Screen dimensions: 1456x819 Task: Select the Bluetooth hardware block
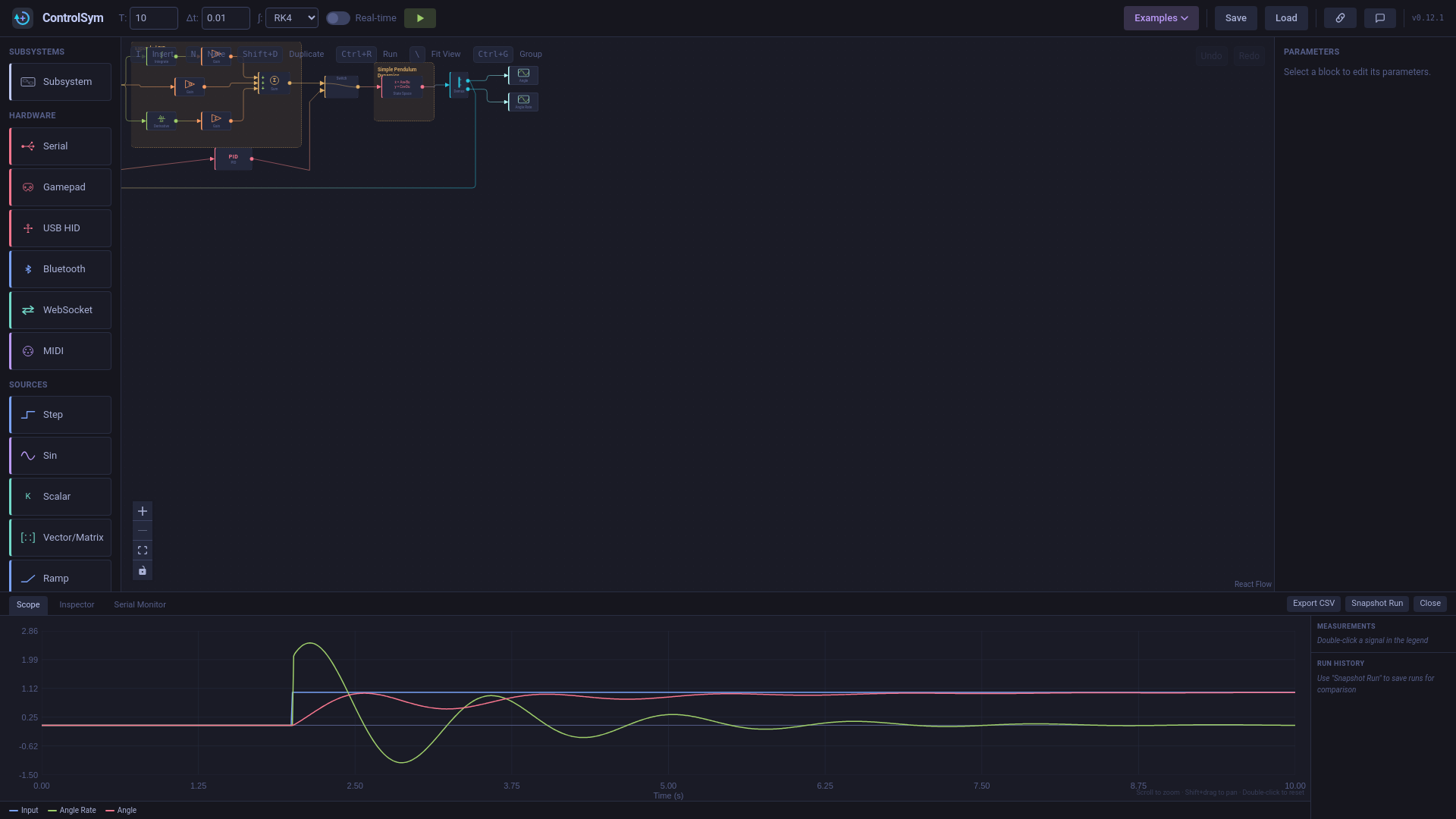61,269
